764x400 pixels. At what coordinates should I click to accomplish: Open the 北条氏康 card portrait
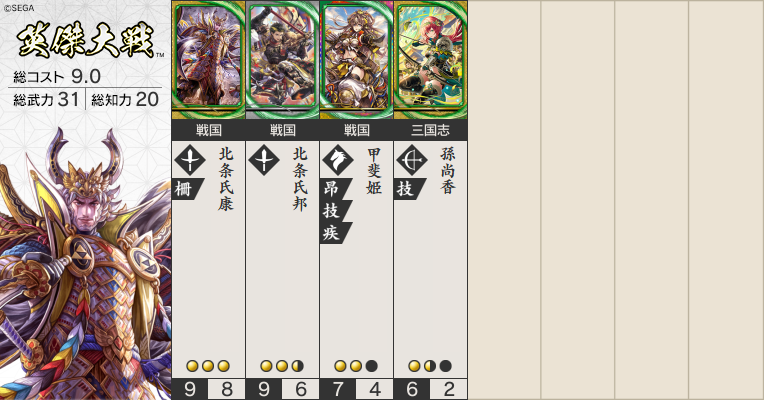[x=209, y=59]
